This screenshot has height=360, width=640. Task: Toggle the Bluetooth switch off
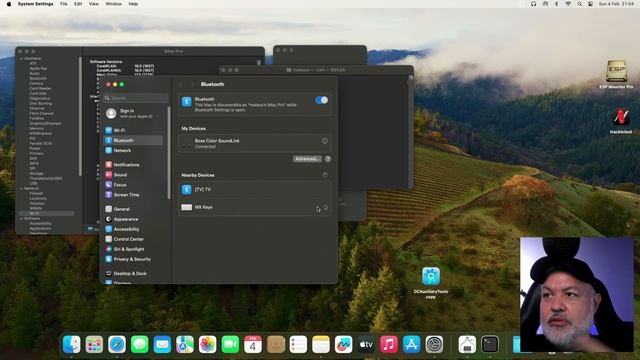point(321,100)
